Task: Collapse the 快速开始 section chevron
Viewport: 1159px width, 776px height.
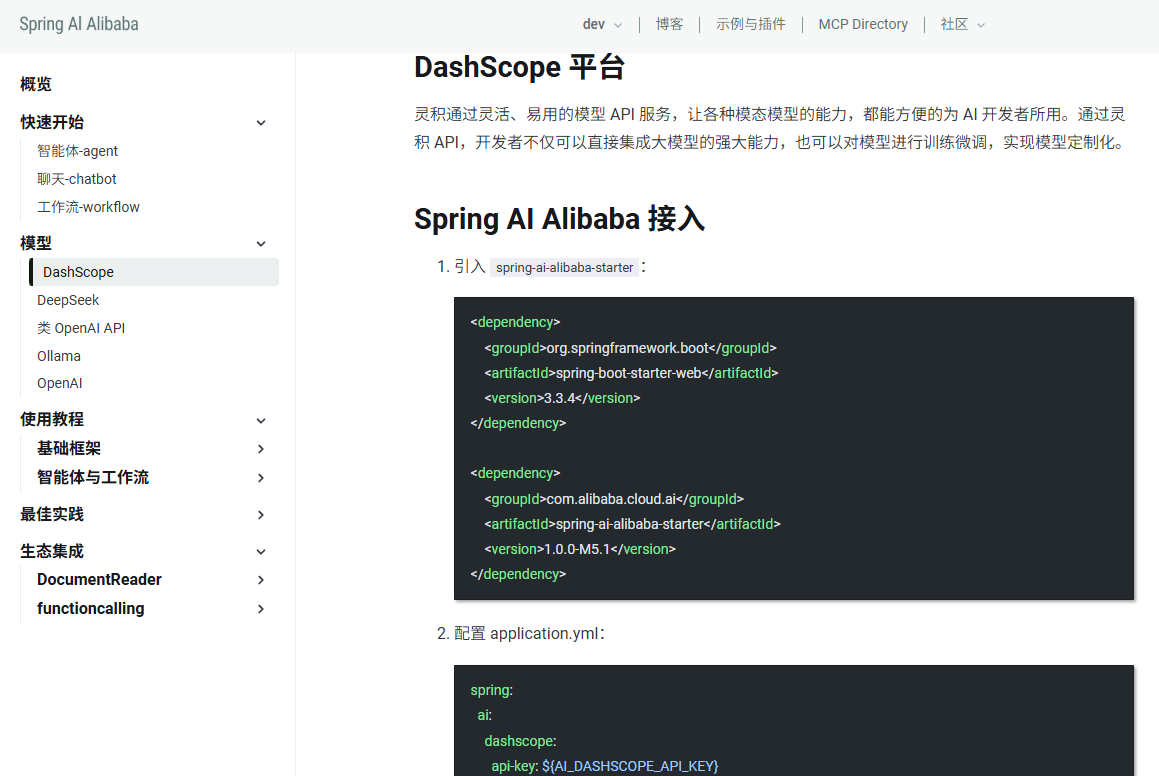Action: pos(261,123)
